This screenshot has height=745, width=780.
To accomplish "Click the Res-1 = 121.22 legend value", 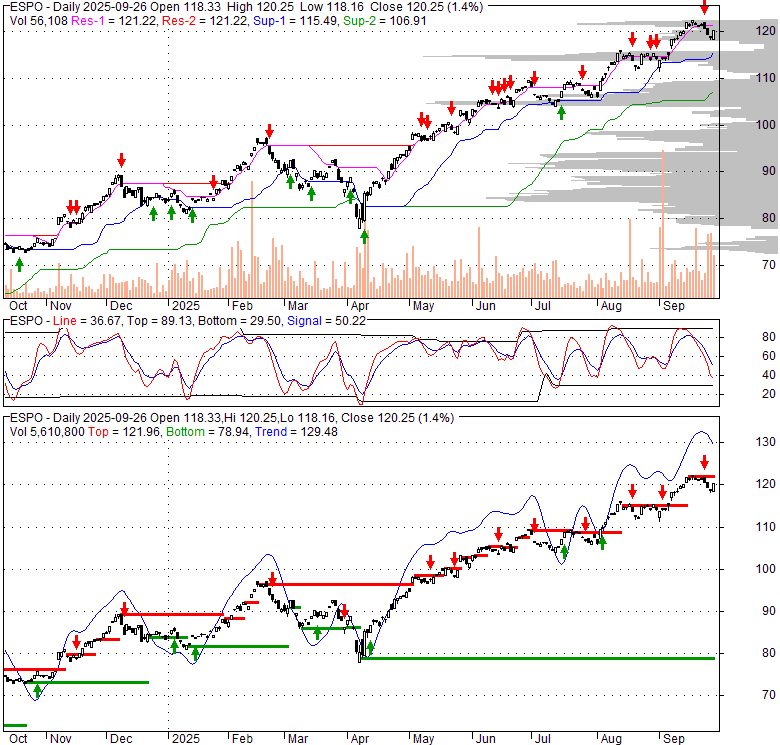I will [114, 21].
